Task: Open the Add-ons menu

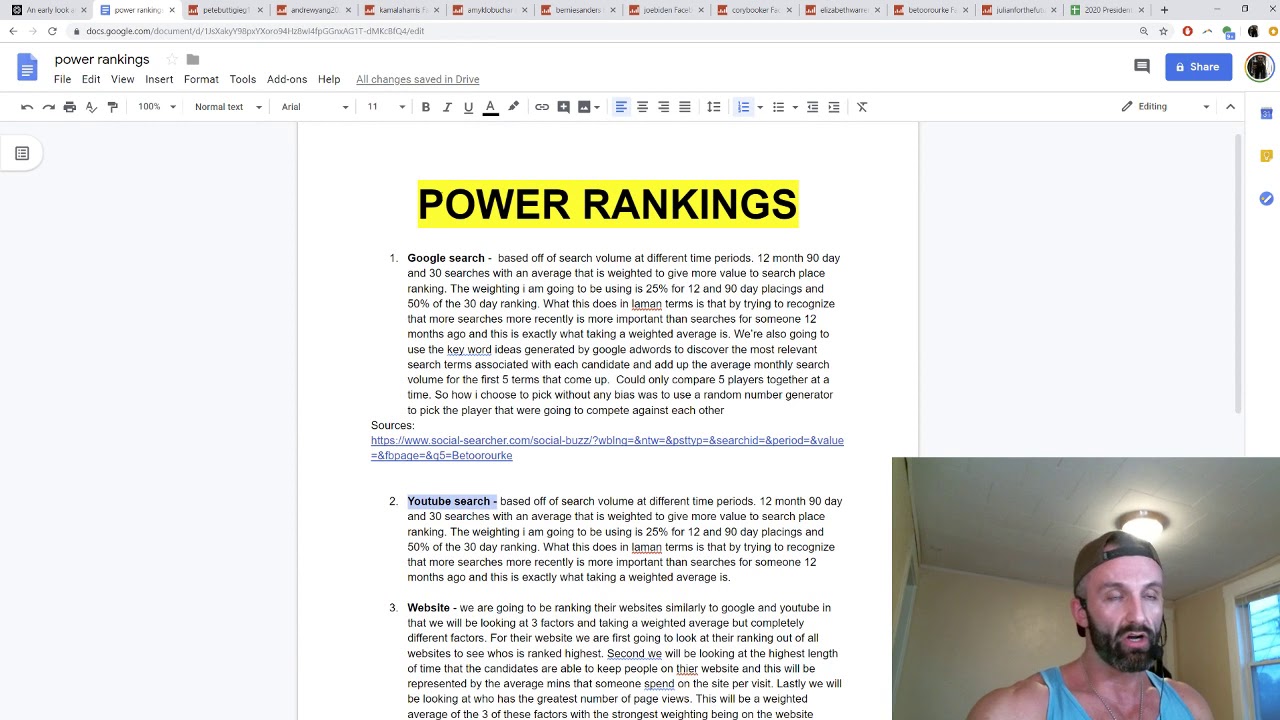Action: tap(287, 80)
